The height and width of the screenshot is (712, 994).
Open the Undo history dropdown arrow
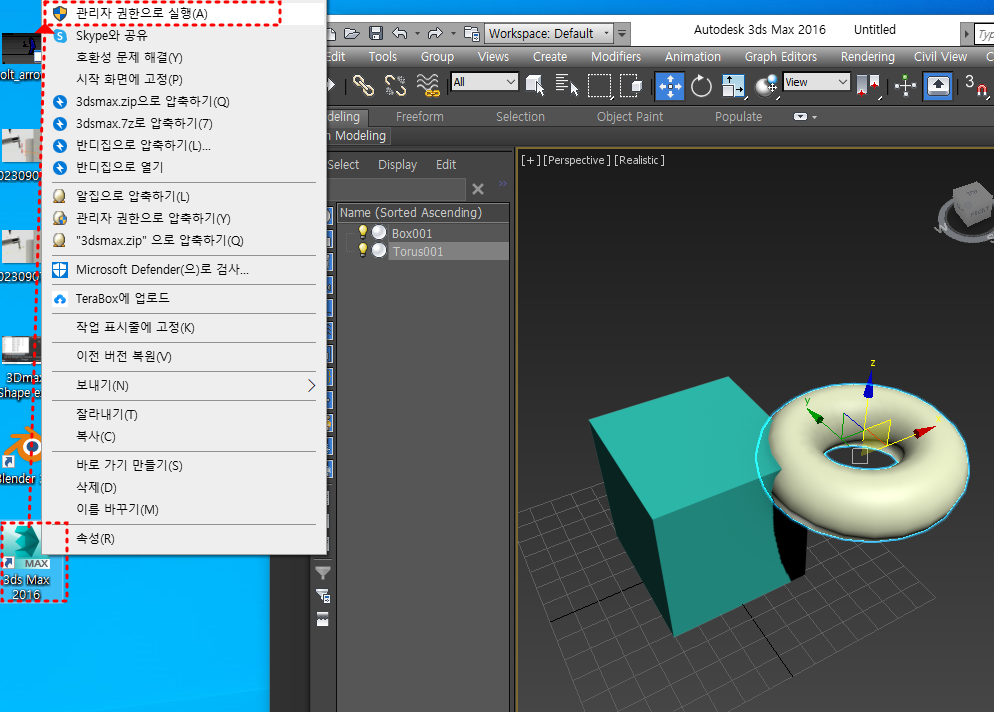(x=417, y=33)
